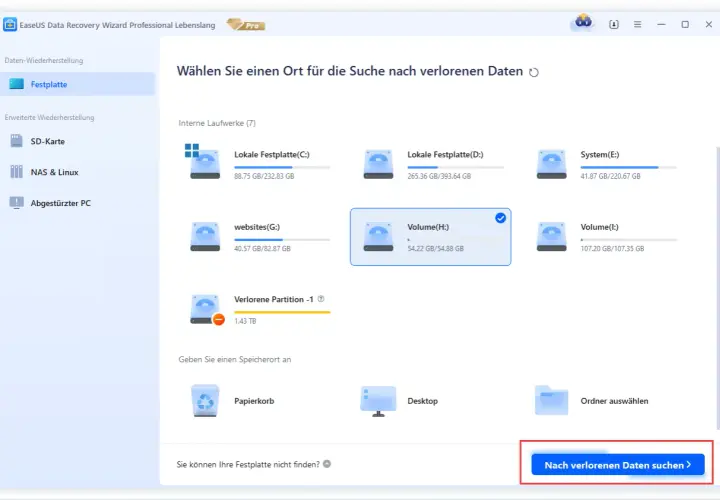Select Lokale Festplatte(D:) drive icon
Screen dimensions: 720x500
[378, 164]
